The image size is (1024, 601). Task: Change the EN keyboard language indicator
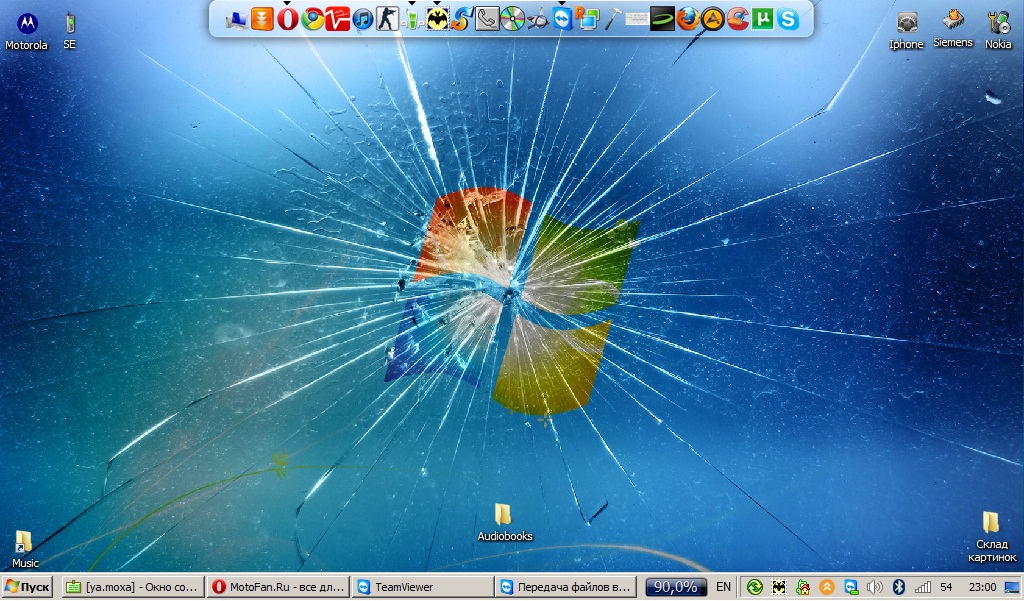click(724, 587)
